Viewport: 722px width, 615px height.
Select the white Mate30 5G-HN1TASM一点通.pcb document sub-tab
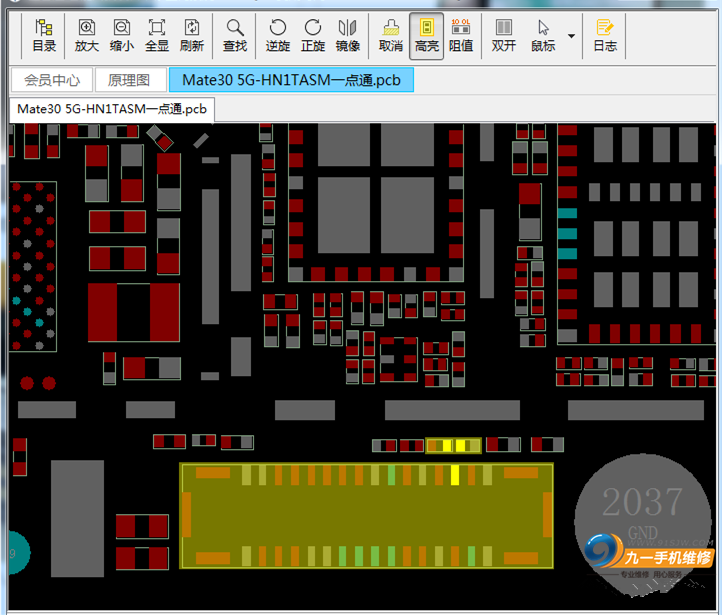112,110
